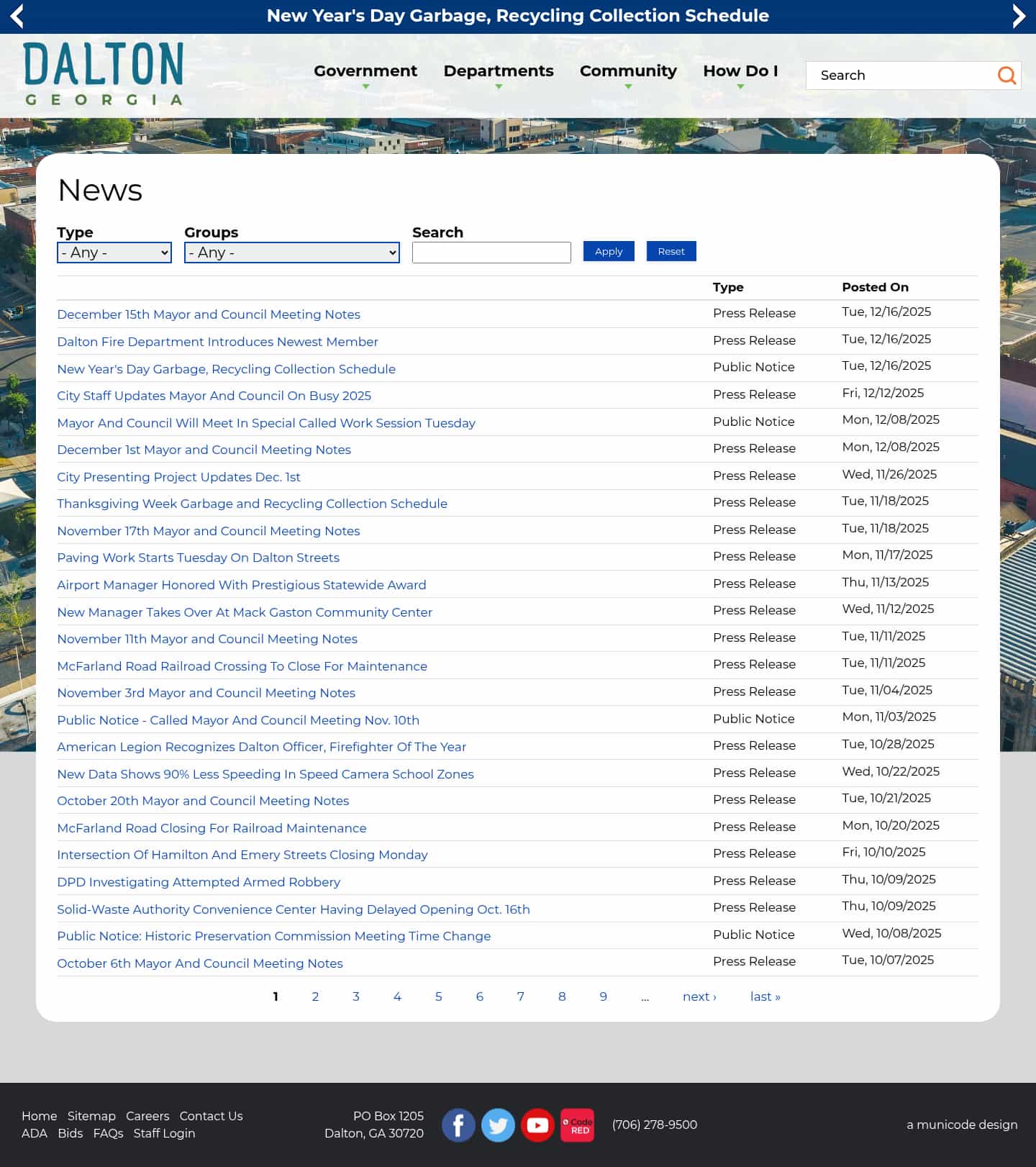This screenshot has height=1167, width=1036.
Task: Open Thanksgiving Week Garbage and Recycling schedule
Action: pyautogui.click(x=252, y=504)
